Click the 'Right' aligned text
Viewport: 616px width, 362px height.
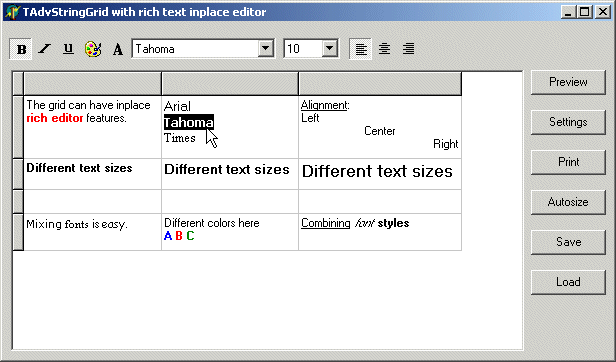[446, 144]
